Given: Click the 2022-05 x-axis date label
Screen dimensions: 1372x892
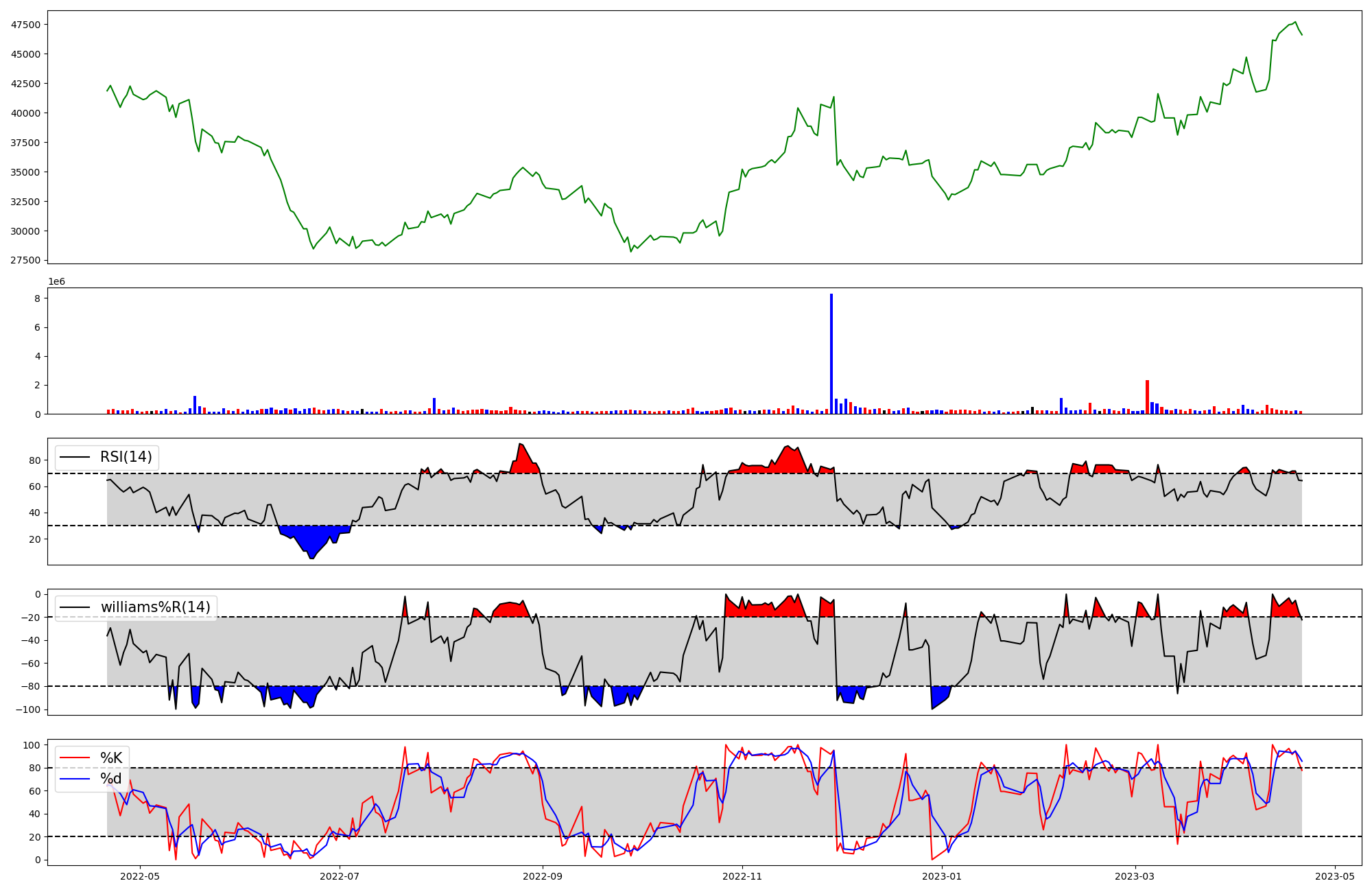Looking at the screenshot, I should (x=140, y=876).
